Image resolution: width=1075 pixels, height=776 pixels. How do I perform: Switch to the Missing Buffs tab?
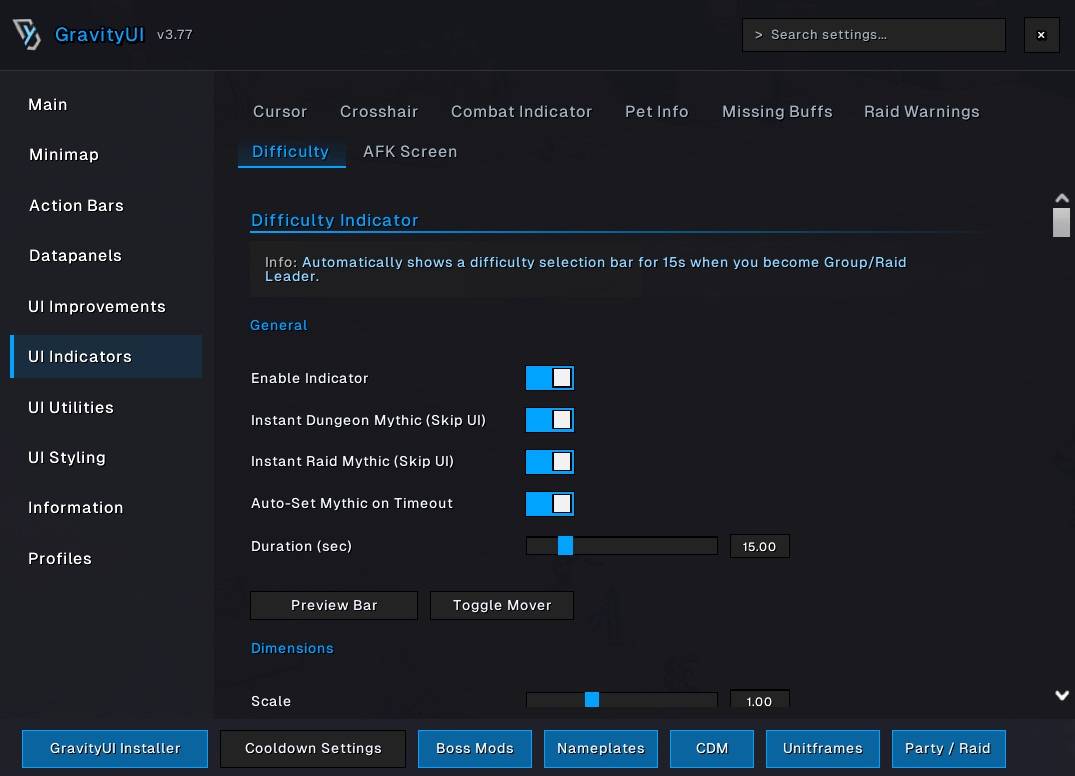click(777, 112)
